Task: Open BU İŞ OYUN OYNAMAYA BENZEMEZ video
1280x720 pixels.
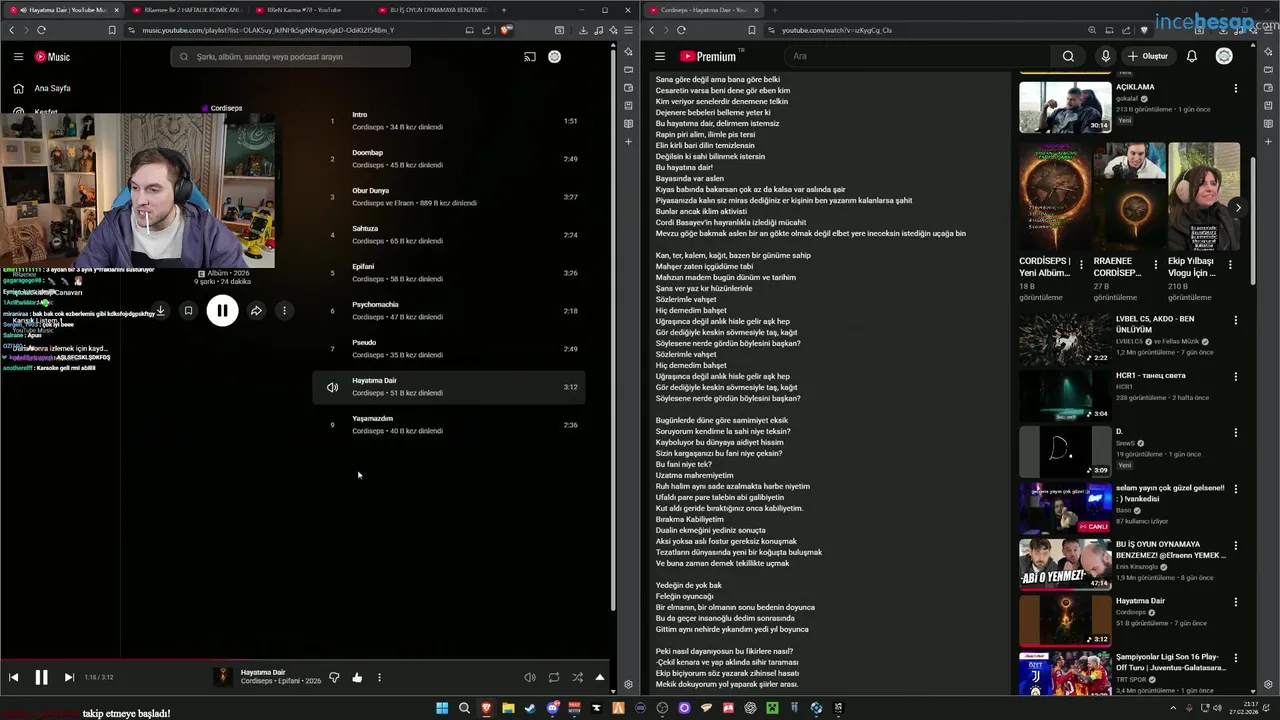Action: coord(1065,563)
